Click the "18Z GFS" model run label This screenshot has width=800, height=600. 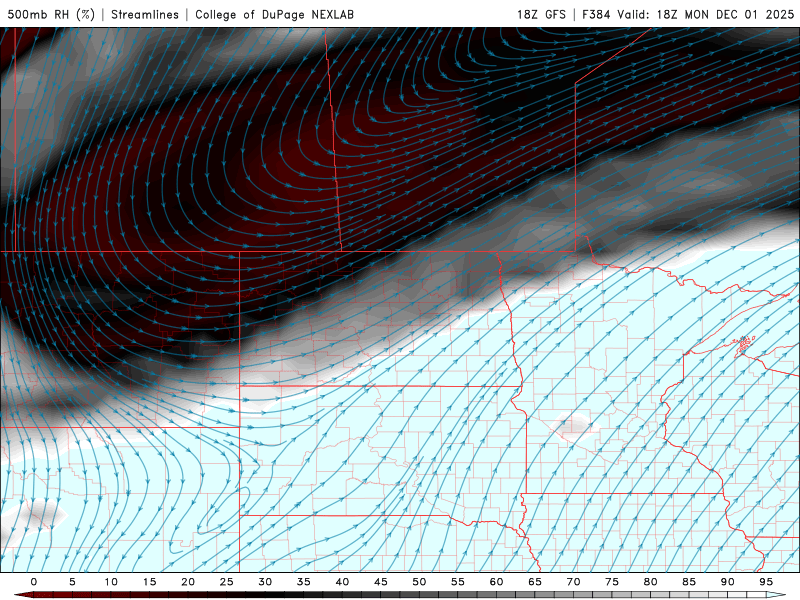[541, 14]
